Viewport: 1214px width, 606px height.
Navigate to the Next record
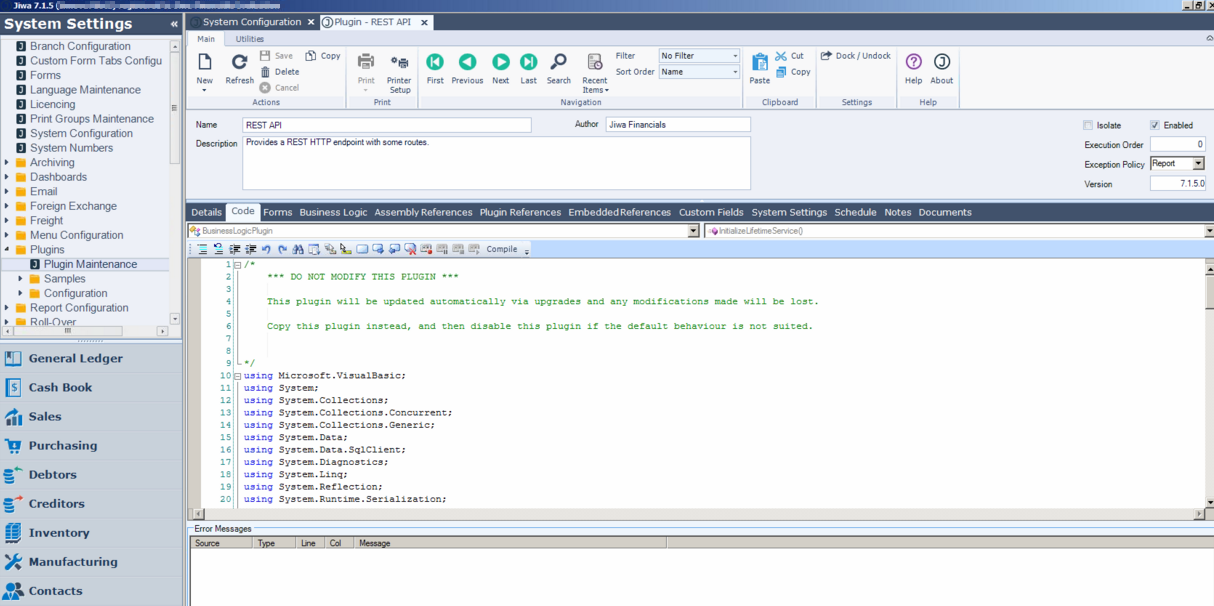500,64
